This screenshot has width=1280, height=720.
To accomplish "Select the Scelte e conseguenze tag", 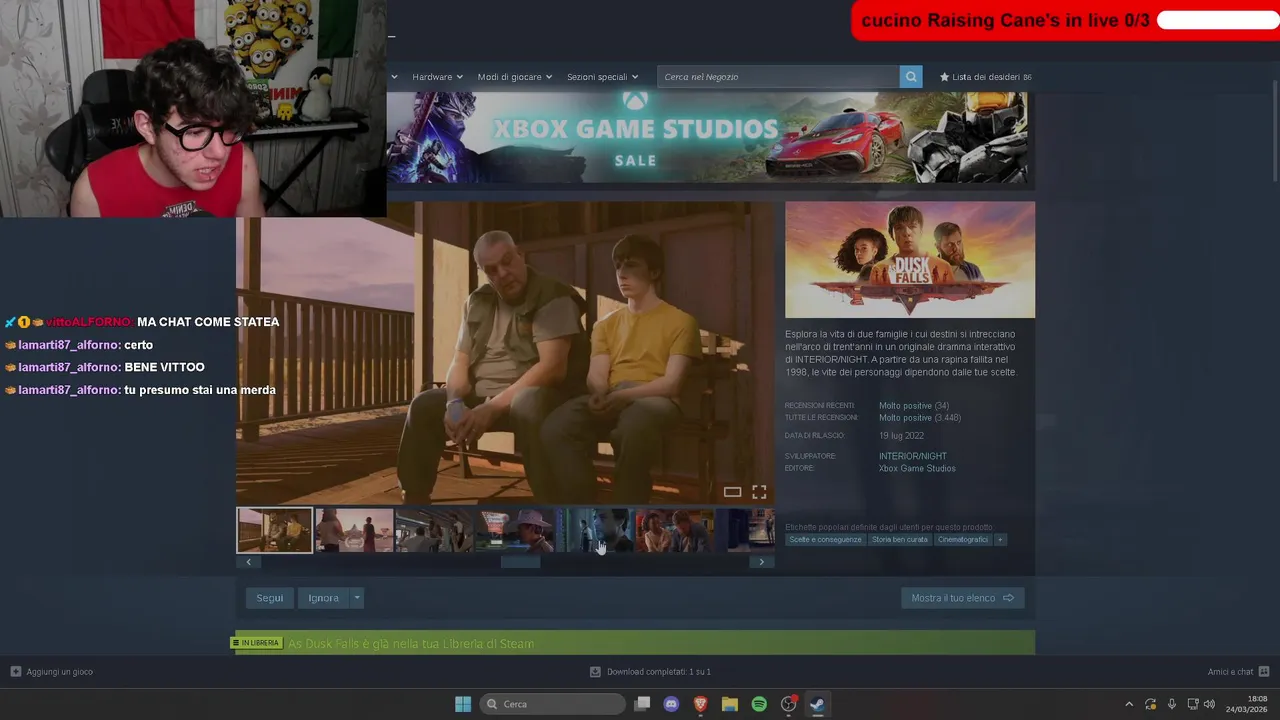I will [825, 540].
